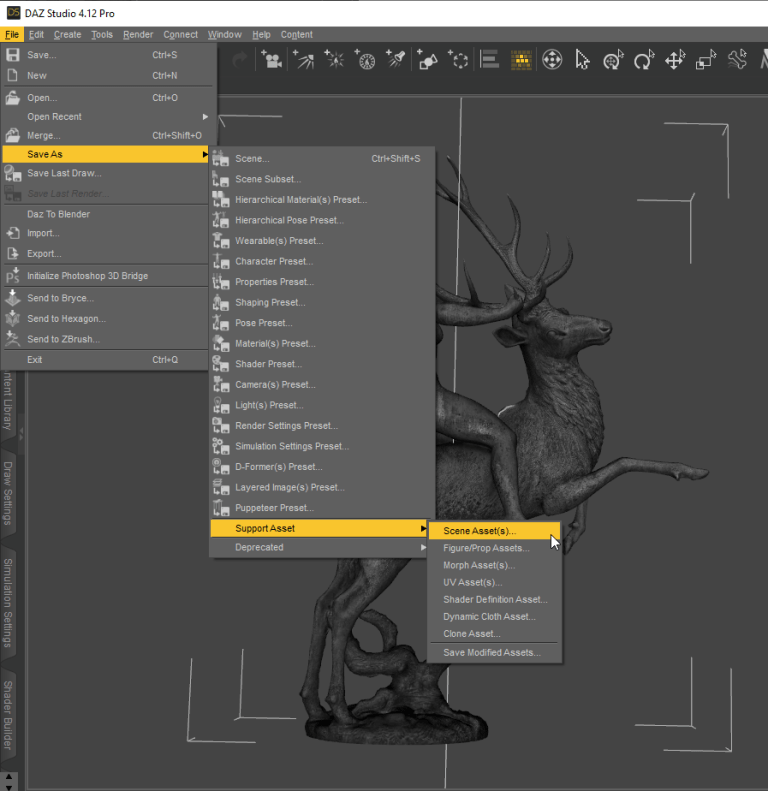Click the yellow grid Aux Viewport icon
Screen dimensions: 768x791
click(x=521, y=60)
